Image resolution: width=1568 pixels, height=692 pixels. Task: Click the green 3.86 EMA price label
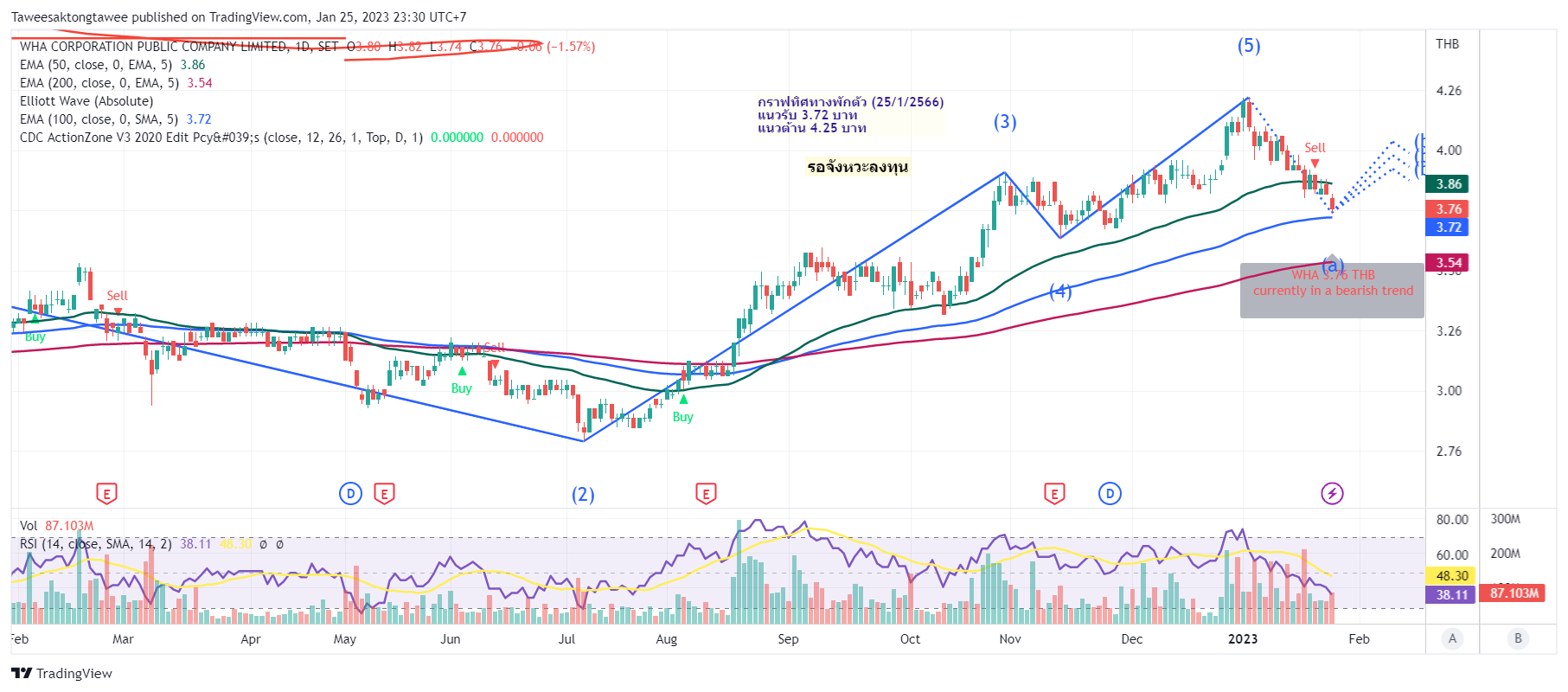click(1449, 183)
